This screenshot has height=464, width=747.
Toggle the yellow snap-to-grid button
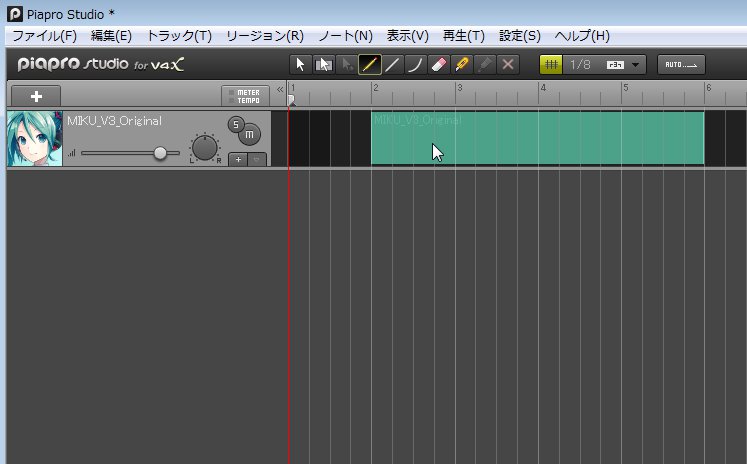(x=551, y=65)
